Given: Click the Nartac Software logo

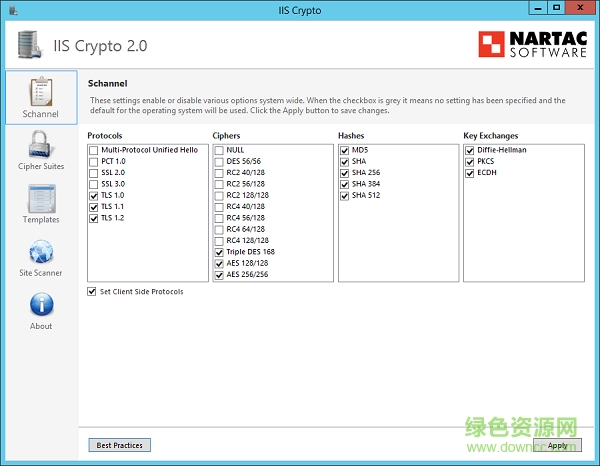Looking at the screenshot, I should pos(531,45).
